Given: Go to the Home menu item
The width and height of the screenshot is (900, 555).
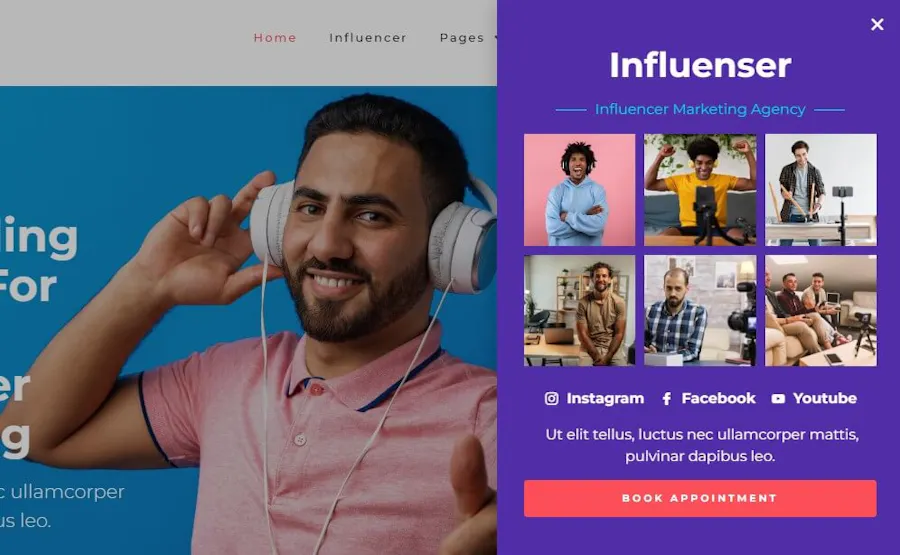Looking at the screenshot, I should (275, 38).
